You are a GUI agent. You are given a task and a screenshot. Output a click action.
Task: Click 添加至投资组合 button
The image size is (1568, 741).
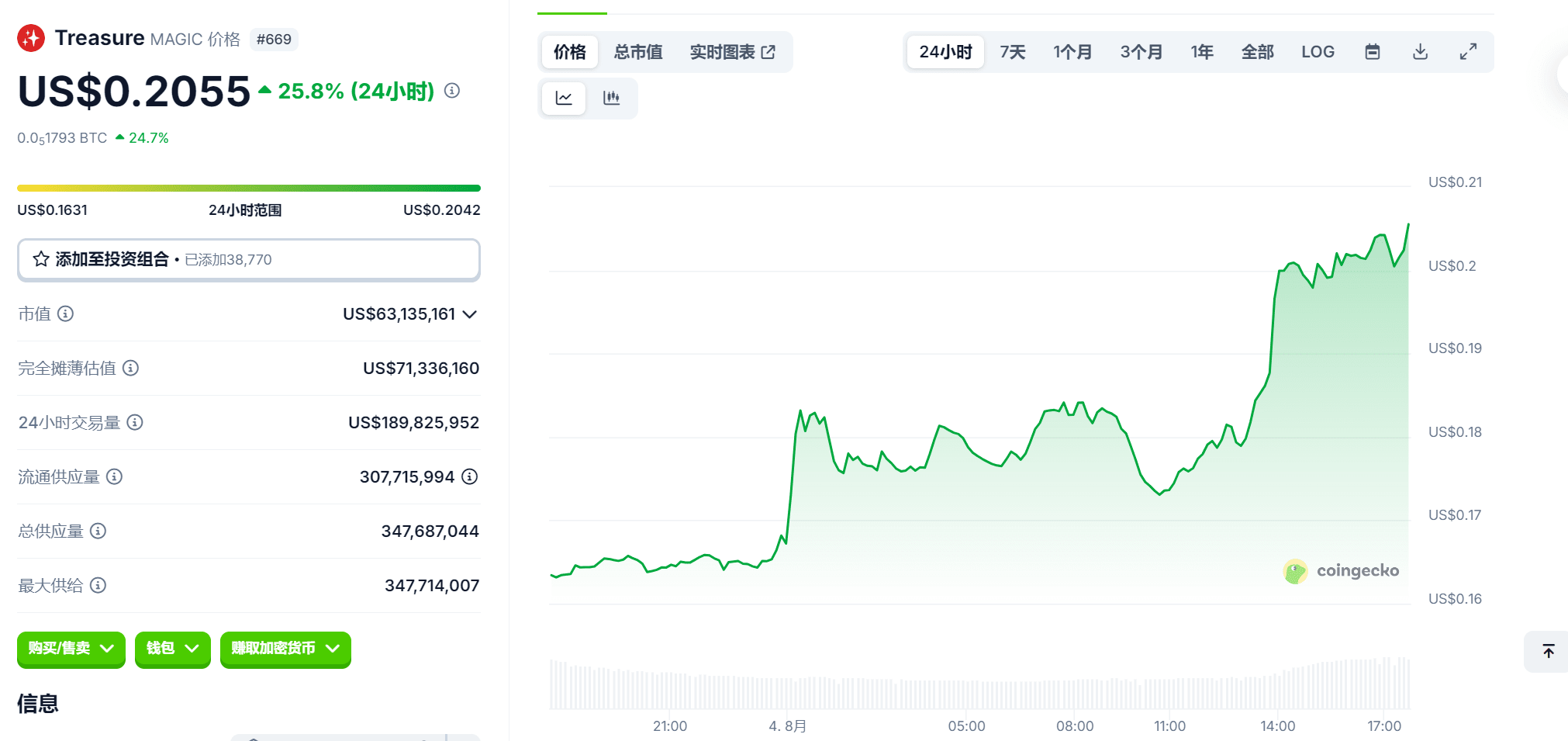[x=249, y=260]
